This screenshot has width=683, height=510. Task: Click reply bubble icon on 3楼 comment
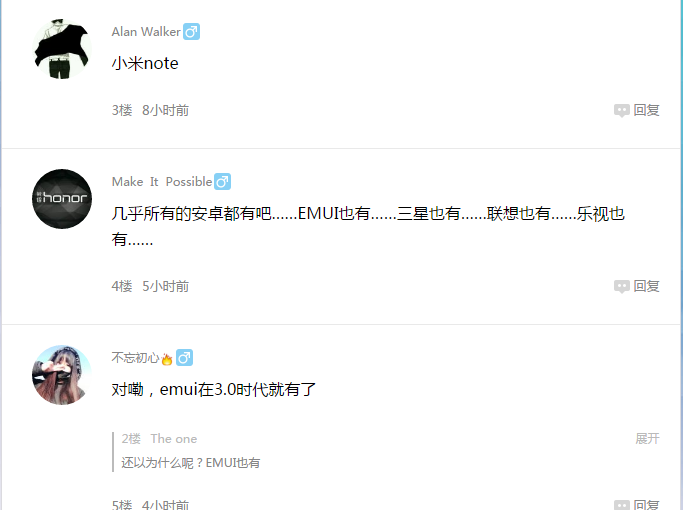(x=622, y=111)
